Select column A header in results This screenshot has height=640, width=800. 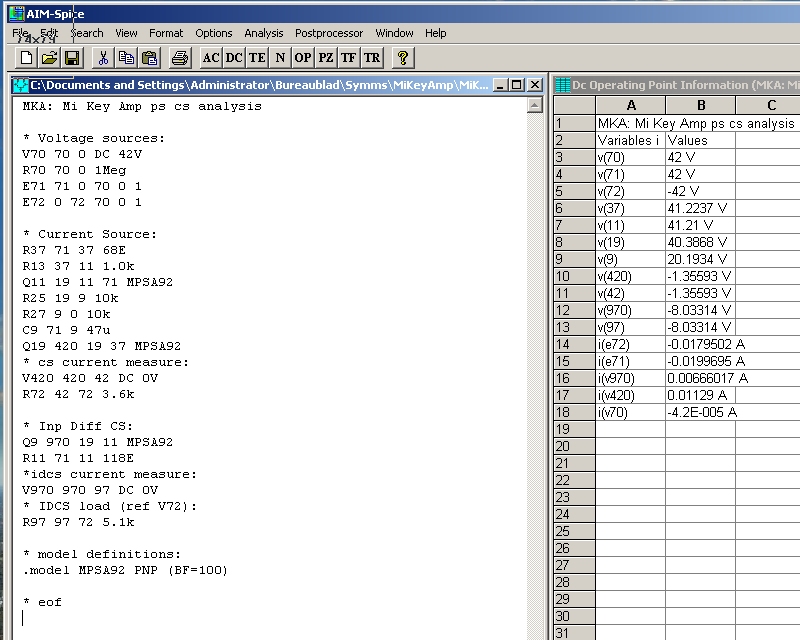(x=631, y=105)
